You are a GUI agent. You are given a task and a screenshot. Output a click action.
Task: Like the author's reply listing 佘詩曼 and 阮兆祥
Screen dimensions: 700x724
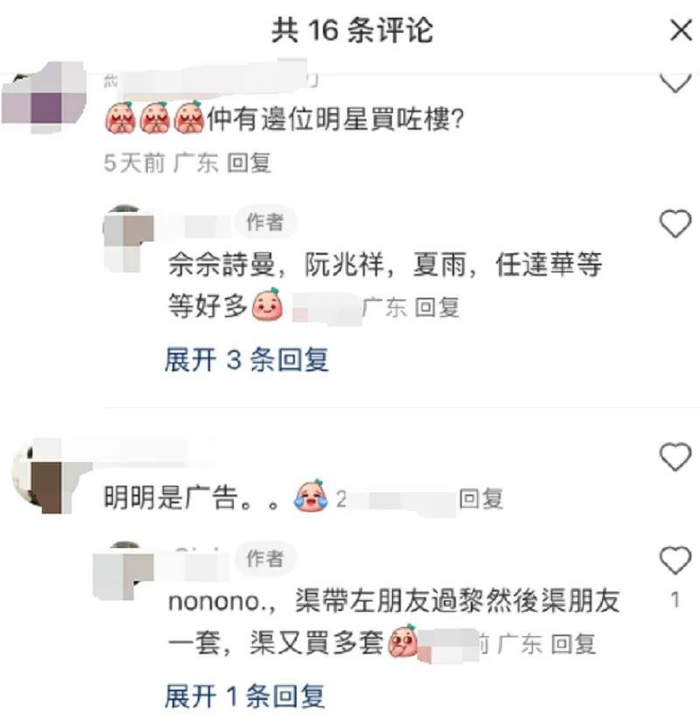click(x=675, y=223)
